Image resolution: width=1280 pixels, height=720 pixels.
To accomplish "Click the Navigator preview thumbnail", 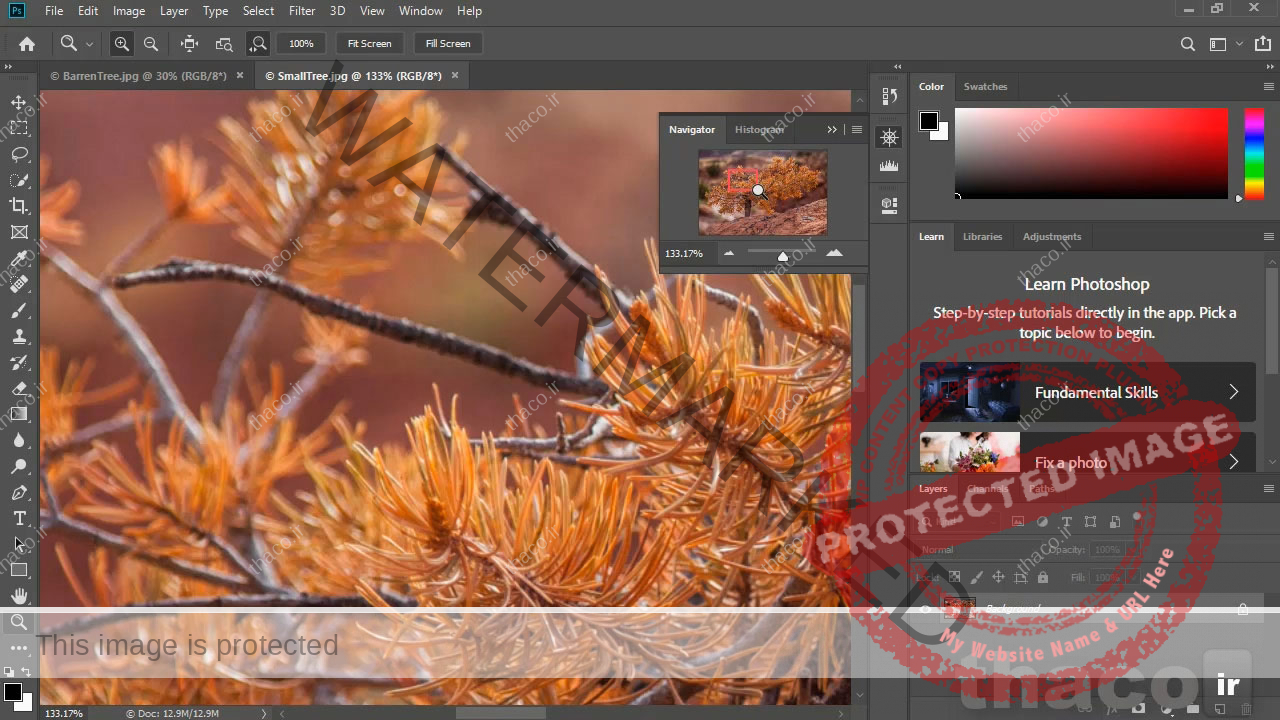I will tap(763, 192).
